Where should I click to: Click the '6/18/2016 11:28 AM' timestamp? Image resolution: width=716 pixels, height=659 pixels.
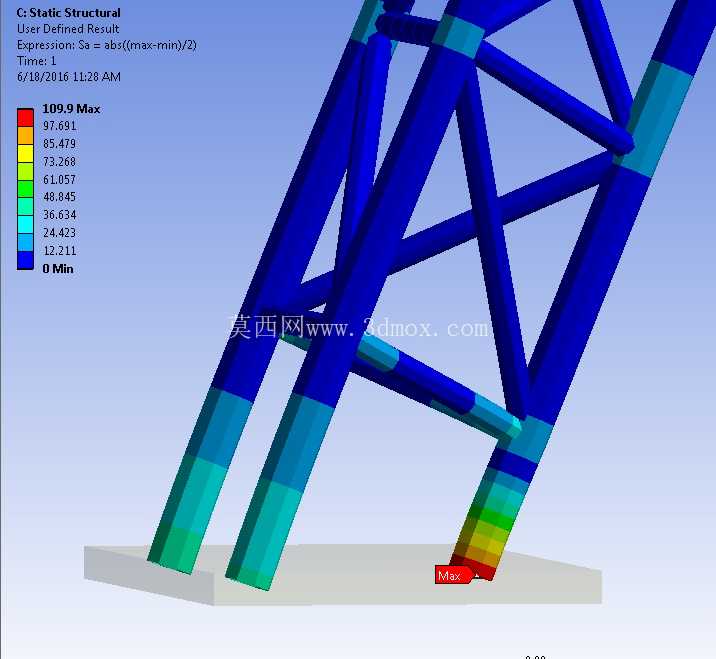[69, 77]
